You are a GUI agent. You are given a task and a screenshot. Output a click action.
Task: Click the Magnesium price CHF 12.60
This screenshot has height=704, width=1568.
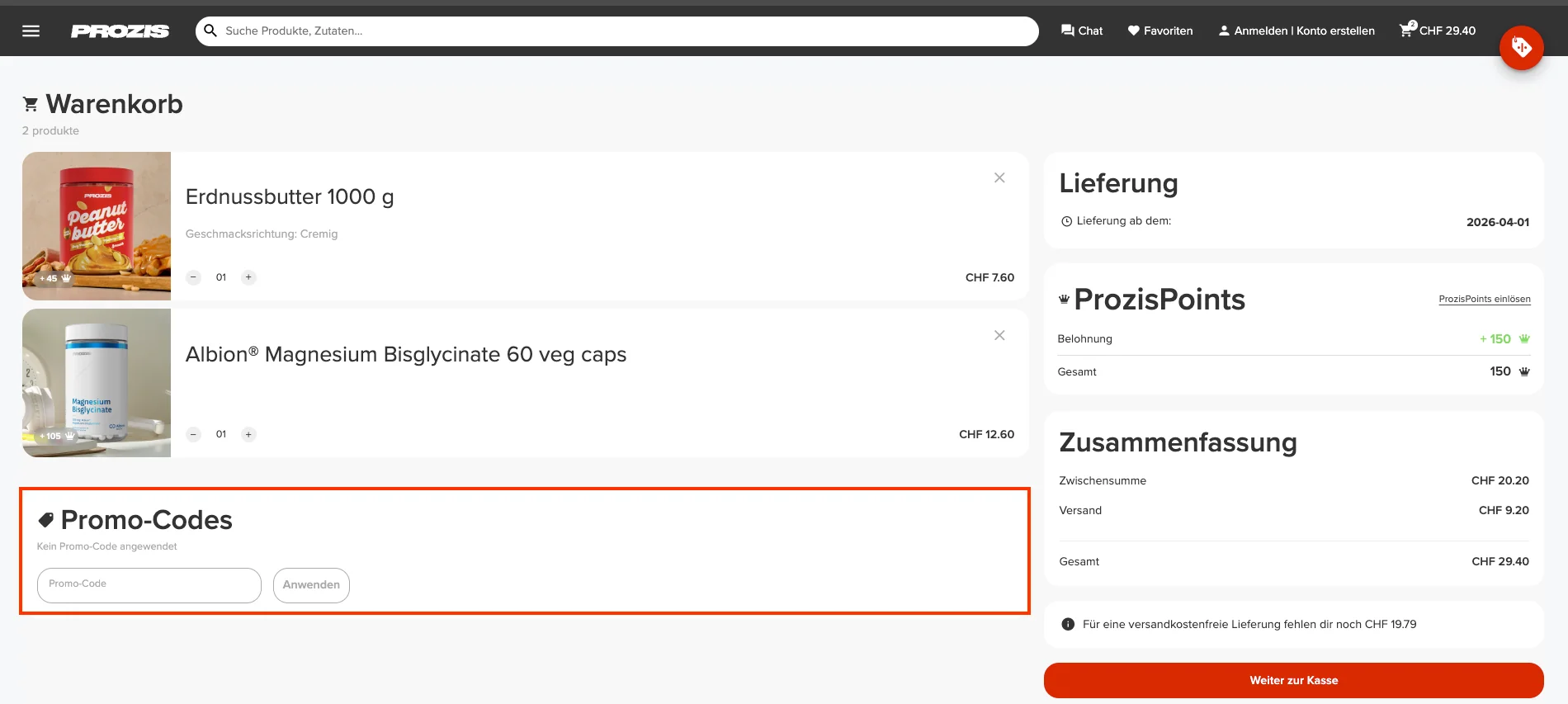tap(986, 434)
